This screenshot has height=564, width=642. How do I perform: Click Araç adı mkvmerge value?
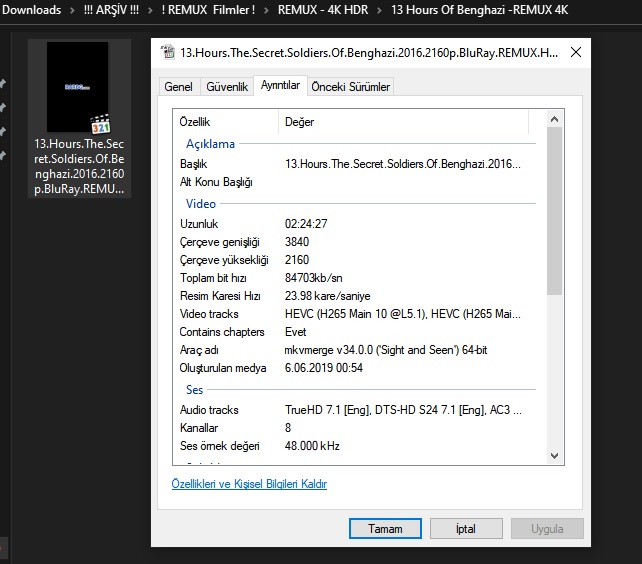pos(386,350)
